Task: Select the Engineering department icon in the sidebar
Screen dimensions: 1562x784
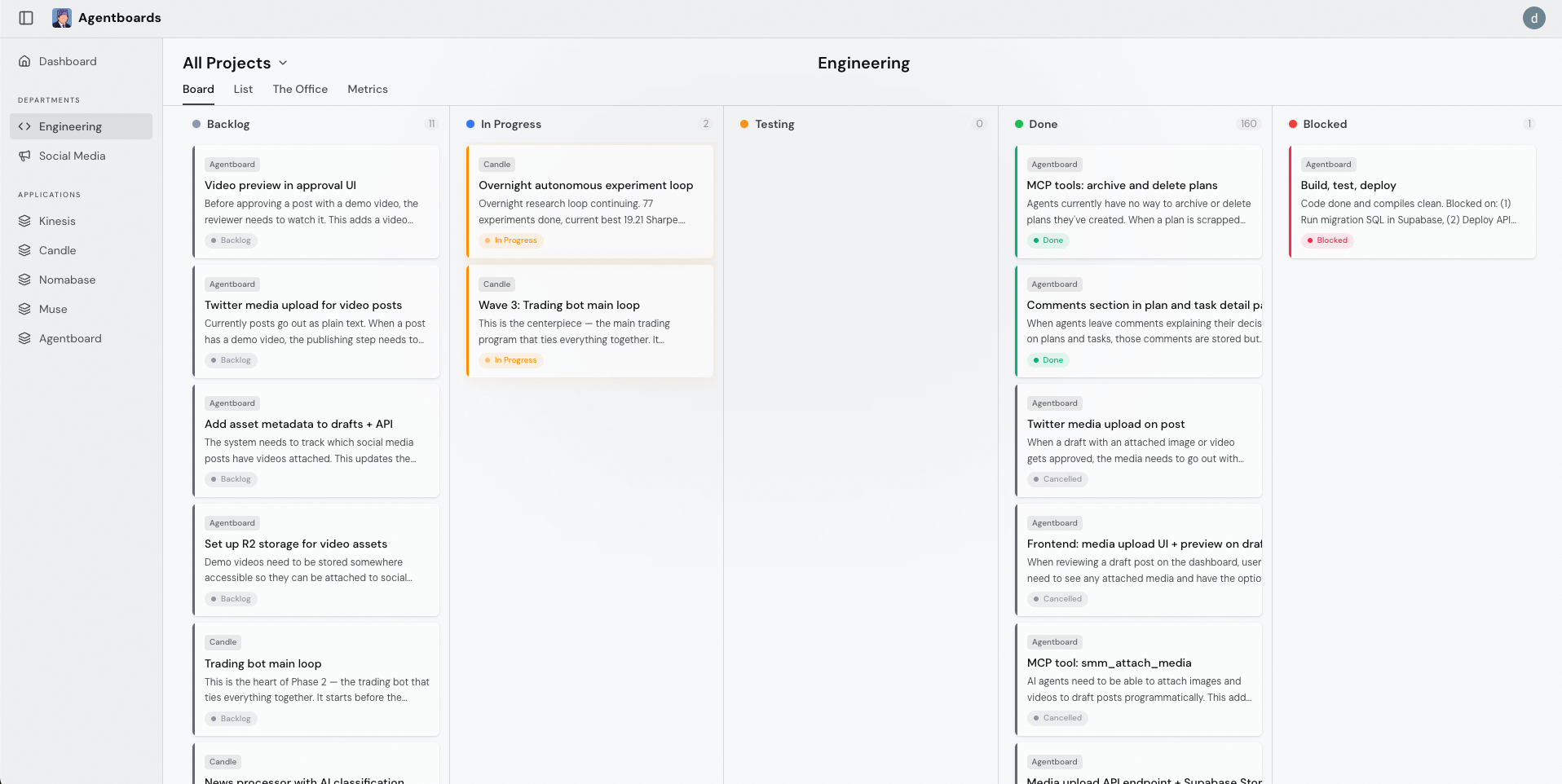Action: [24, 126]
